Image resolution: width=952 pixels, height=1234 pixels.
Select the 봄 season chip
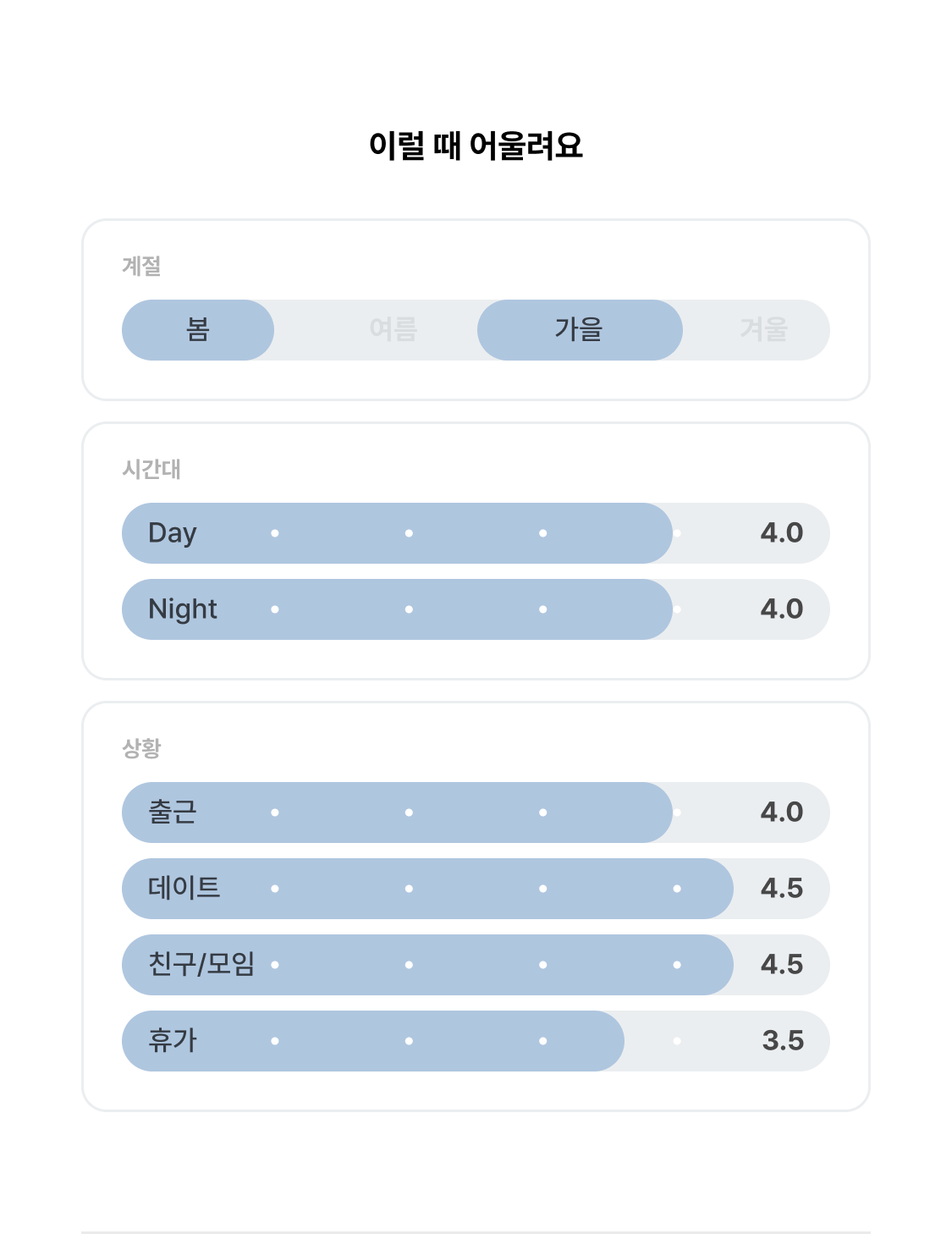(198, 330)
